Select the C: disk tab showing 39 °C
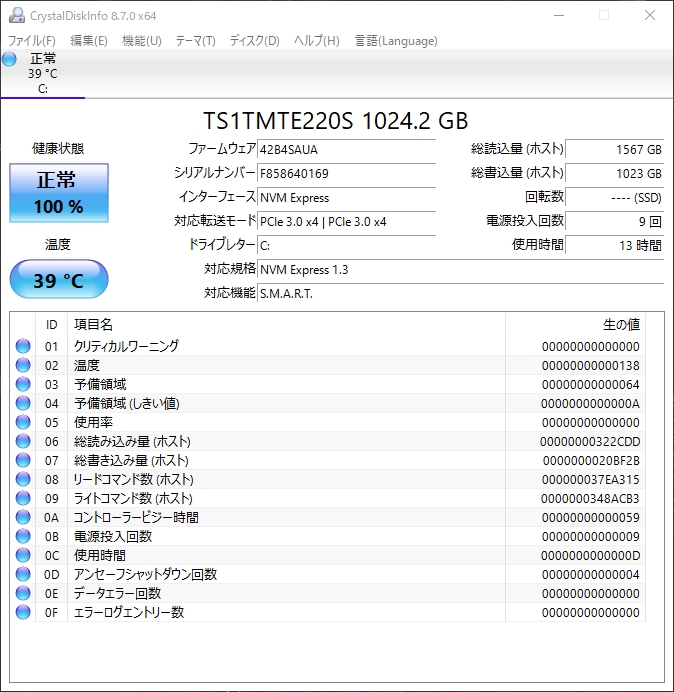The image size is (674, 692). pyautogui.click(x=43, y=74)
